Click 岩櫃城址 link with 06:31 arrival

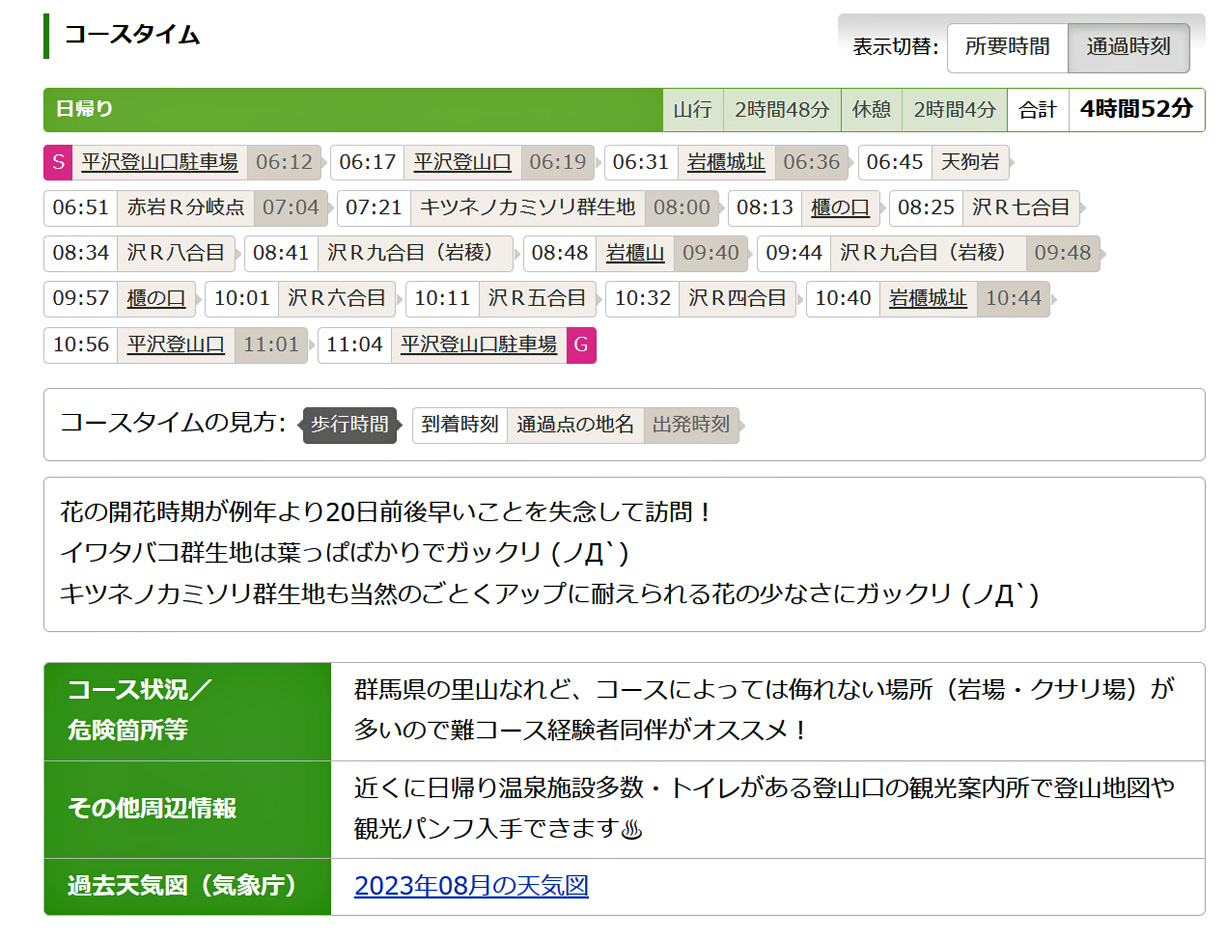726,162
